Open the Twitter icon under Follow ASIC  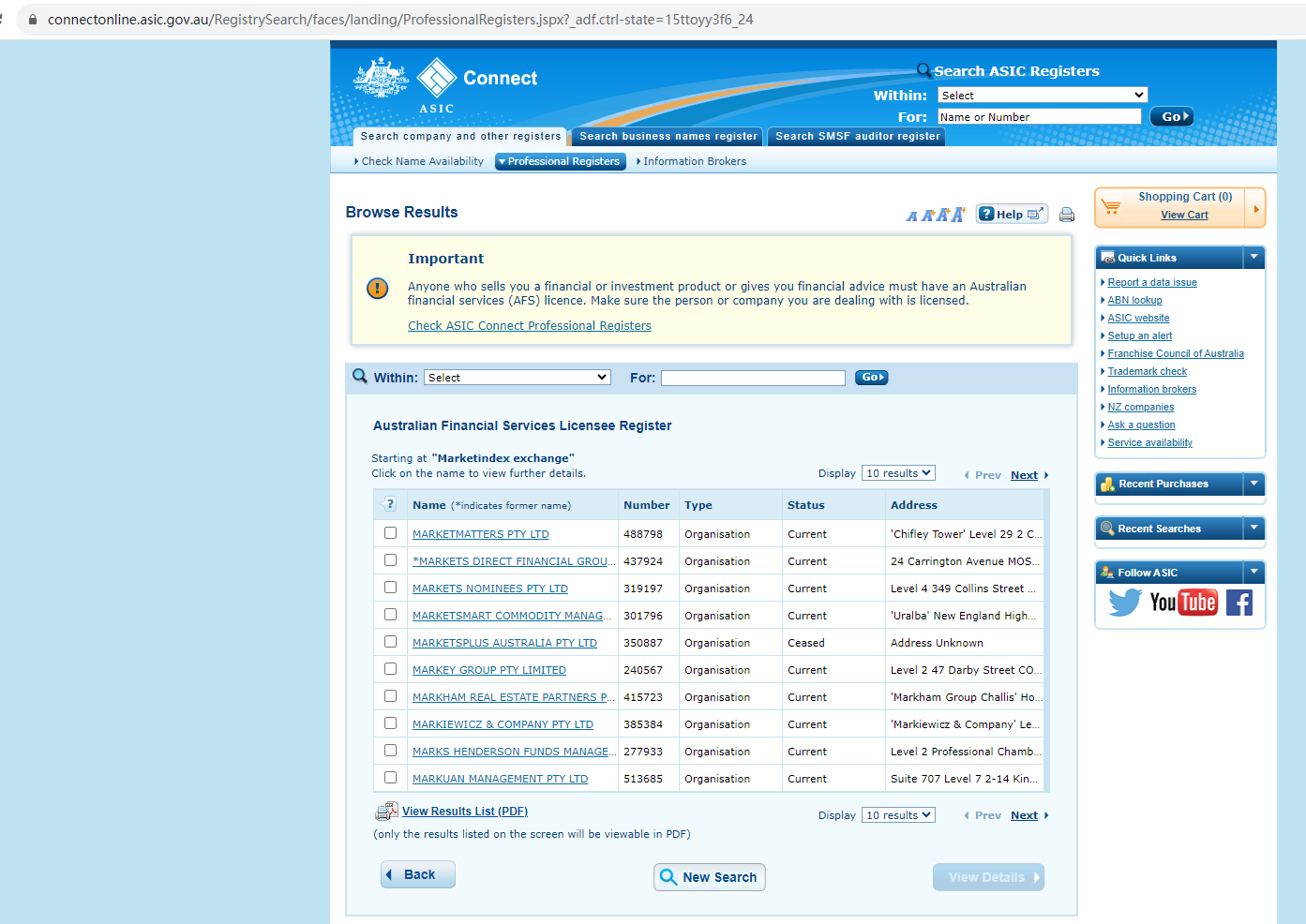click(1124, 603)
